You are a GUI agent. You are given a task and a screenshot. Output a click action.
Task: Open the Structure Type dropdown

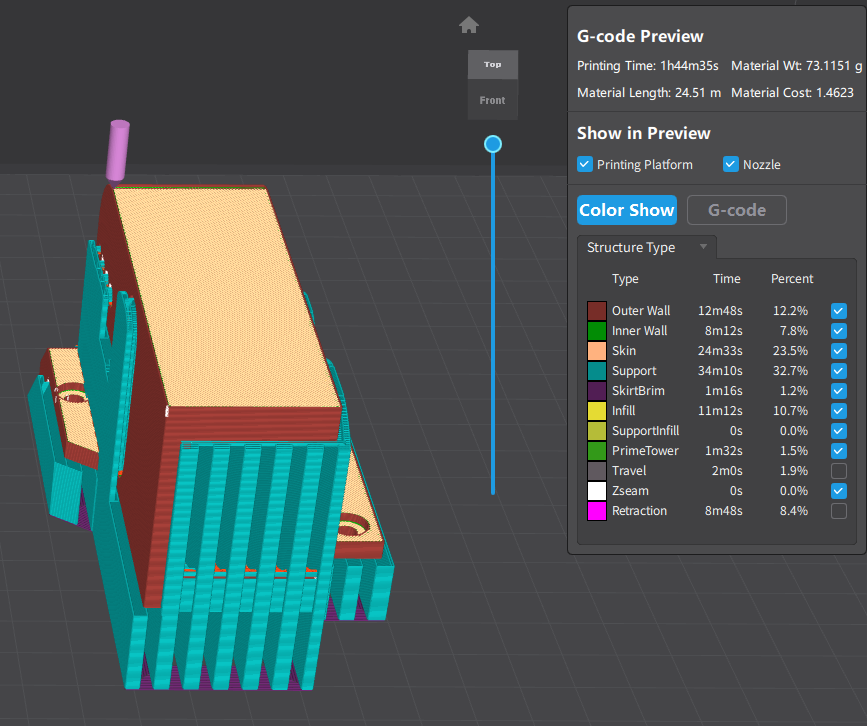tap(646, 247)
